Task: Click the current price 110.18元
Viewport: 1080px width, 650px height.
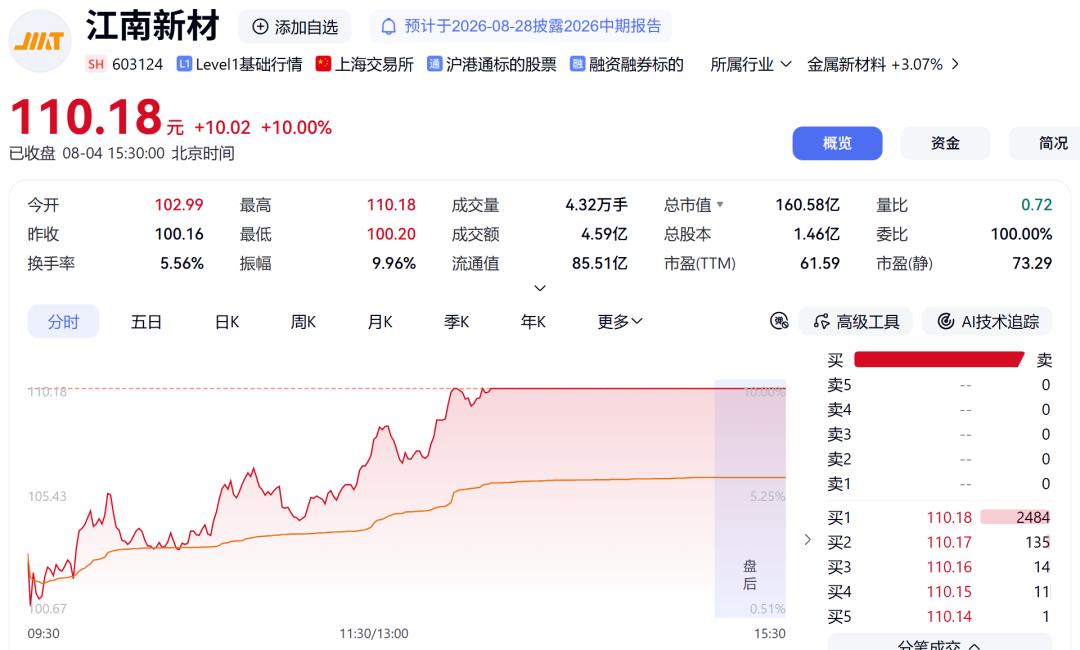Action: (x=96, y=116)
